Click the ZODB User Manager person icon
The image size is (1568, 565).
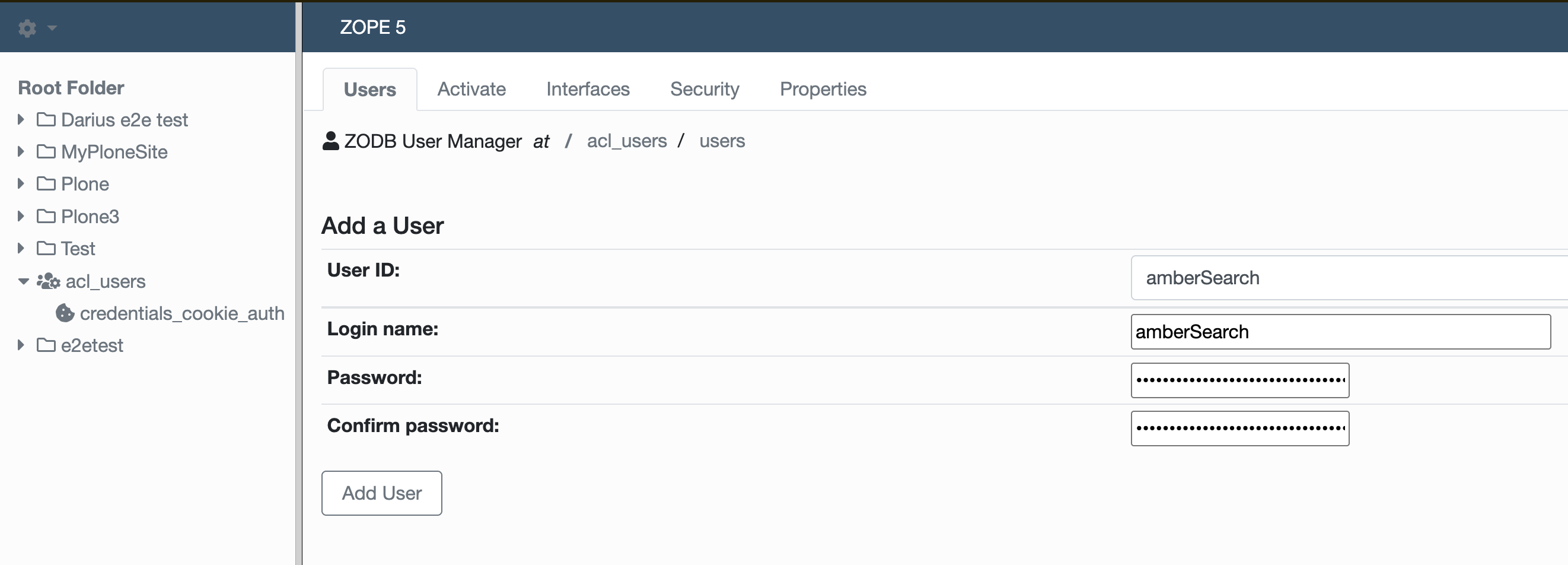point(330,141)
